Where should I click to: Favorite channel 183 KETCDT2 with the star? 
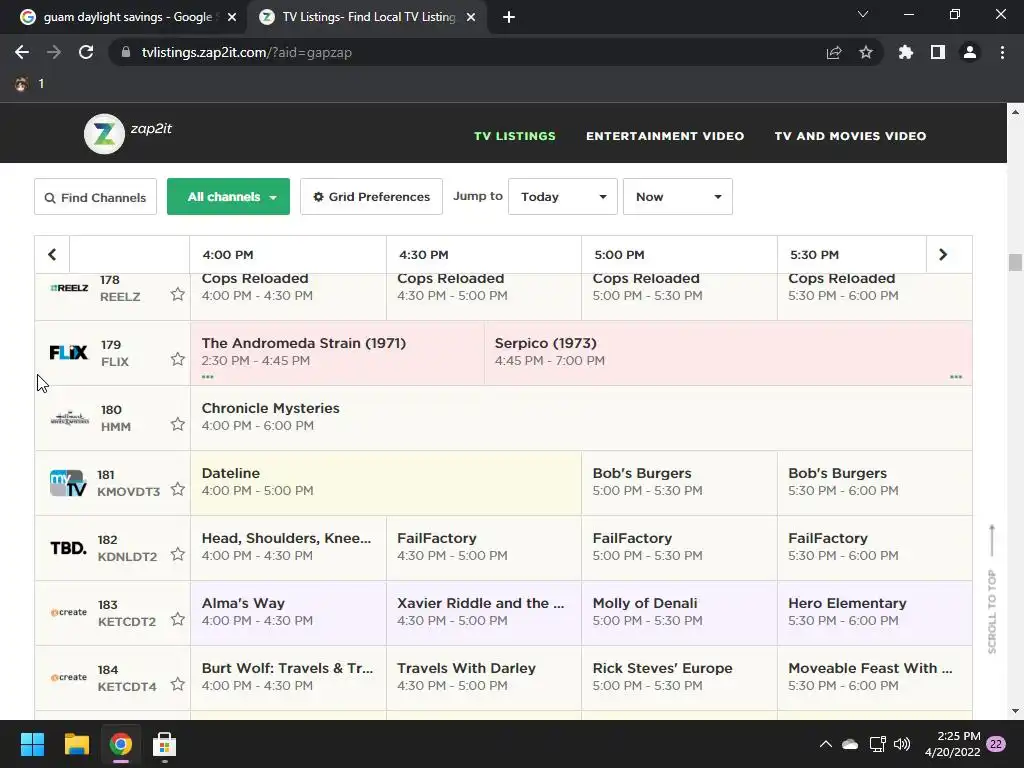tap(178, 619)
